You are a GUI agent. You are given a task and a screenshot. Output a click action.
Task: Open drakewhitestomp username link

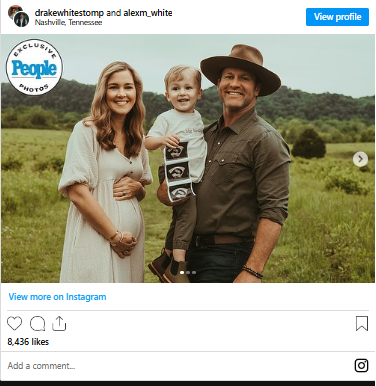coord(69,13)
